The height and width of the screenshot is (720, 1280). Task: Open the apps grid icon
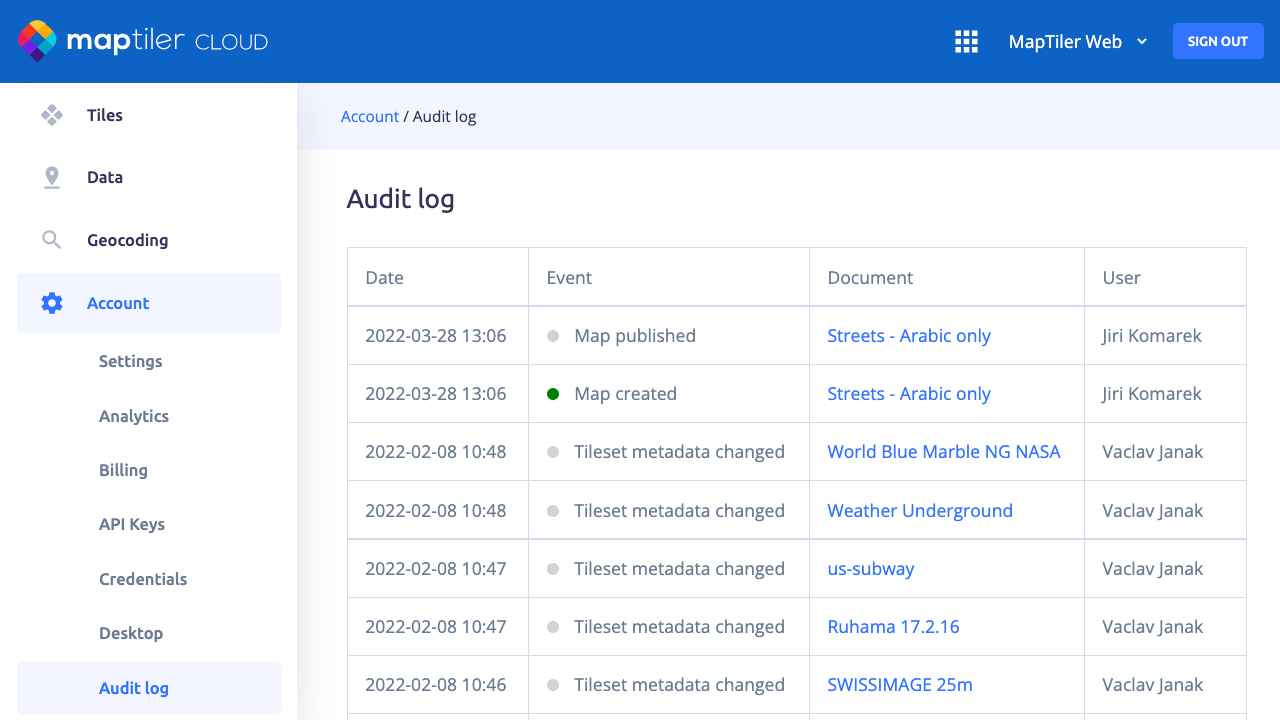966,41
